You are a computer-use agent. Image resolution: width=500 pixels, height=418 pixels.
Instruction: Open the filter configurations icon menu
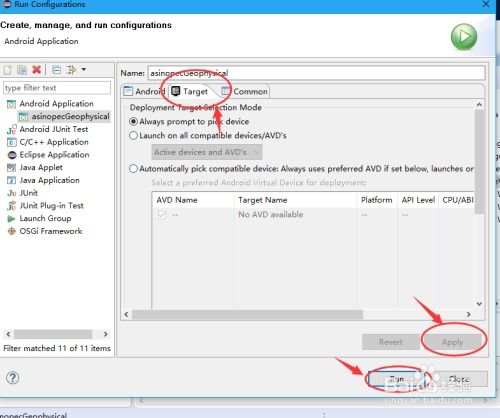[x=71, y=69]
